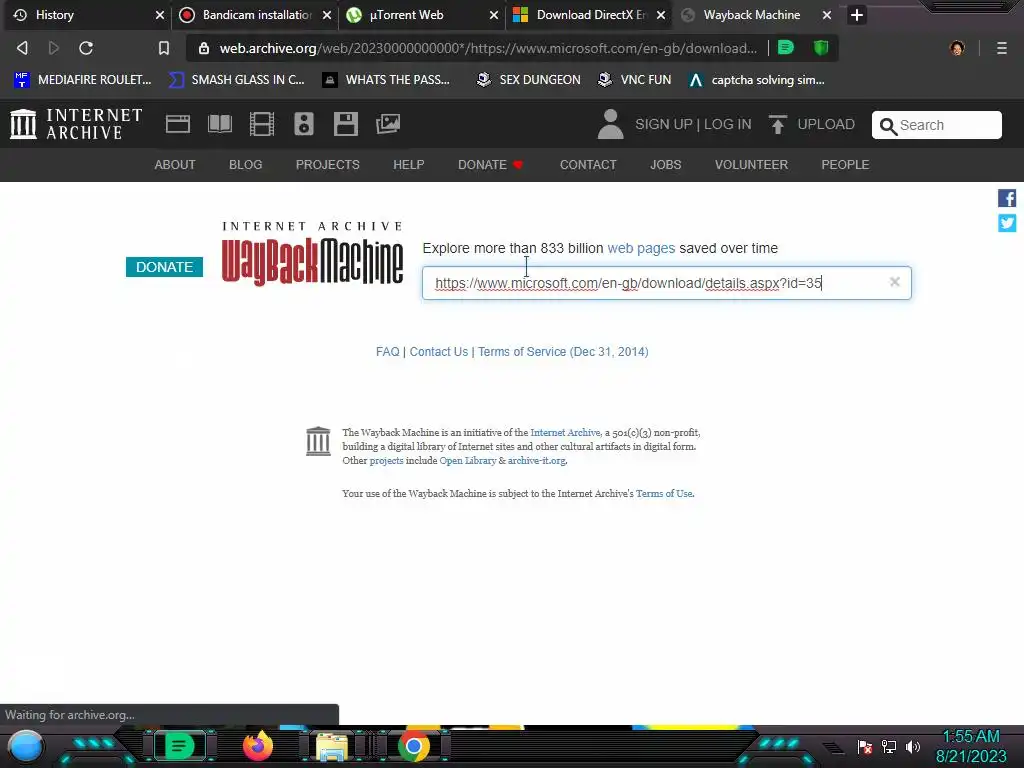Open the Internet Archive Web section icon
The width and height of the screenshot is (1024, 768).
click(x=178, y=124)
